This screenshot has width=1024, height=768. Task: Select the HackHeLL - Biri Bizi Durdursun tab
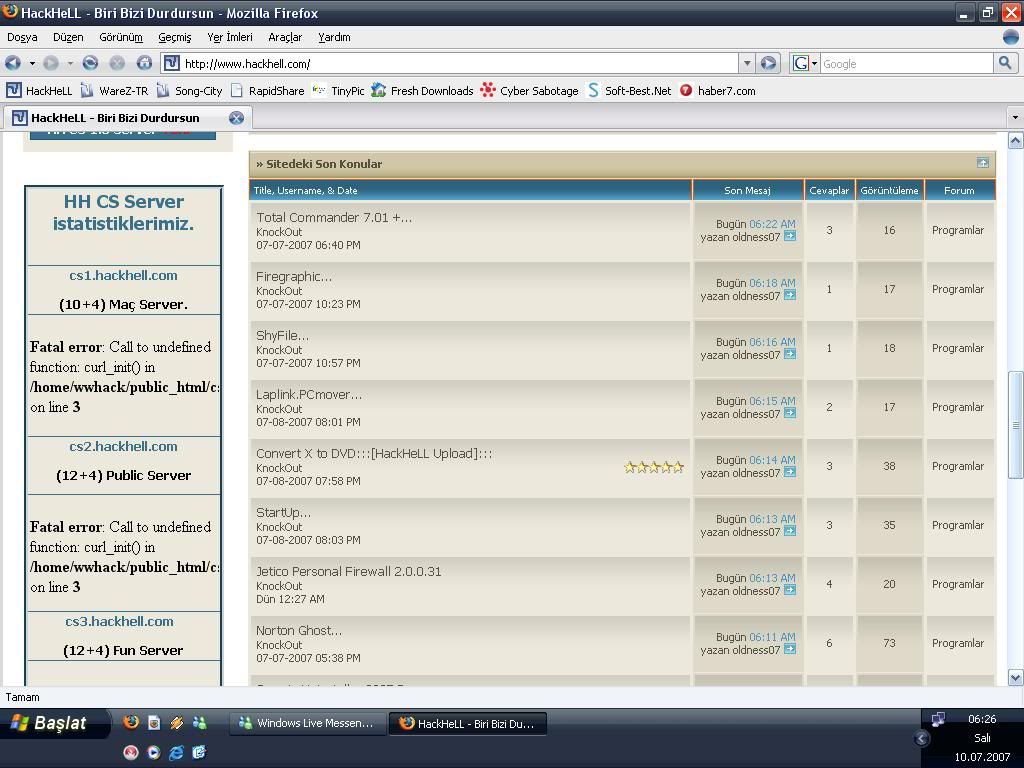127,118
